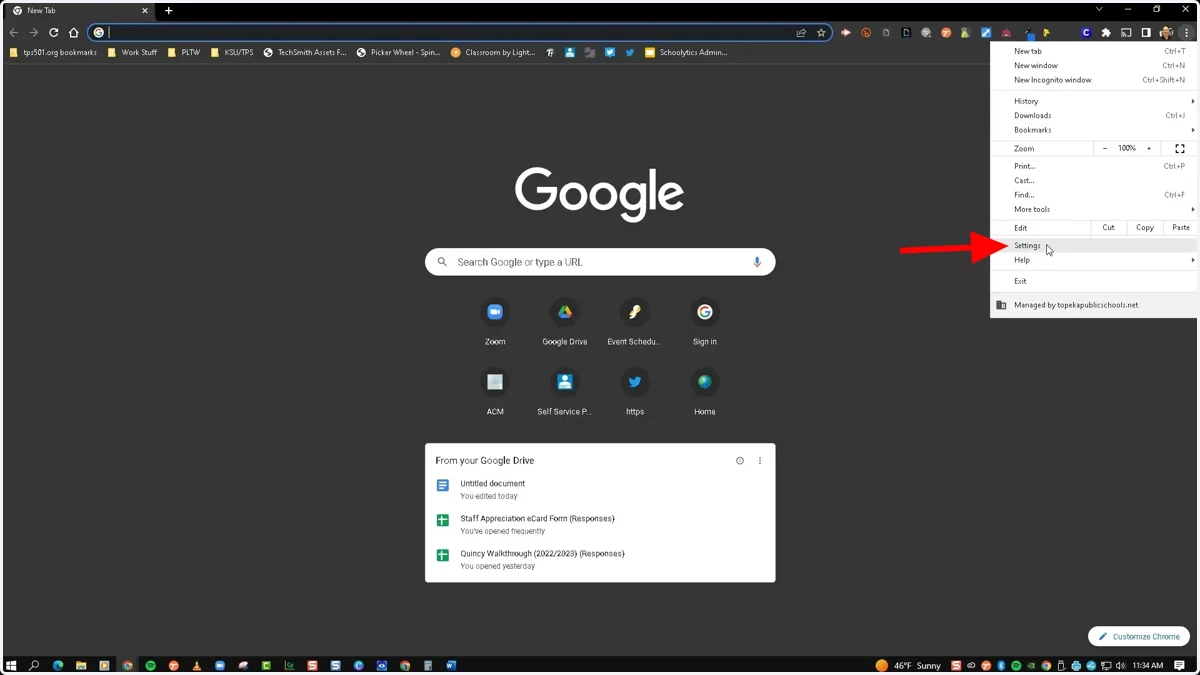Bookmark this tab with the star icon
1200x675 pixels.
point(821,33)
